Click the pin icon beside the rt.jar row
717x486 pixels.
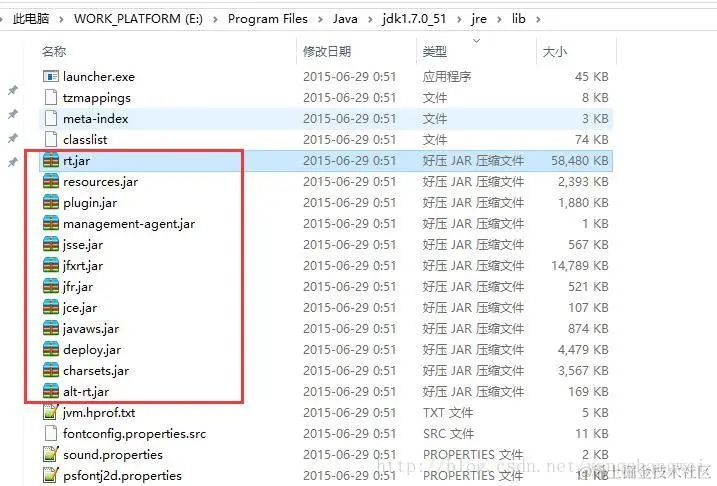point(13,162)
